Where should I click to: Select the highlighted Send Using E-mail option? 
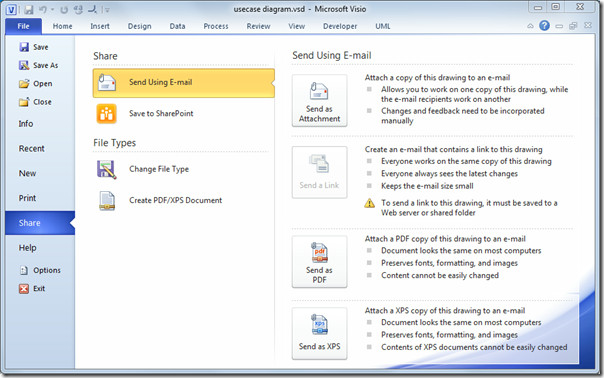(183, 82)
